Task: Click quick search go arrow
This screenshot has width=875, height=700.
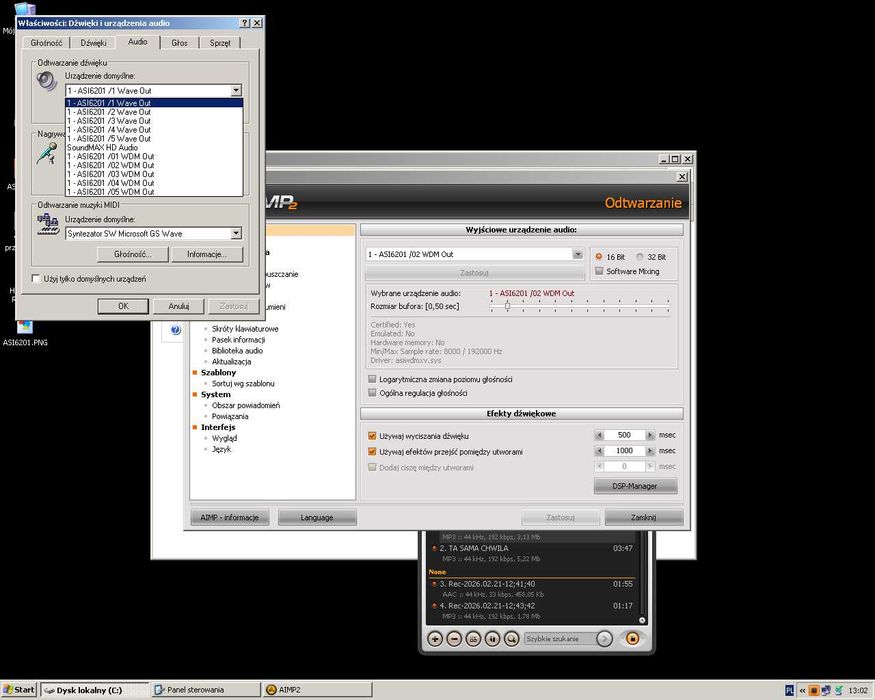Action: [604, 639]
